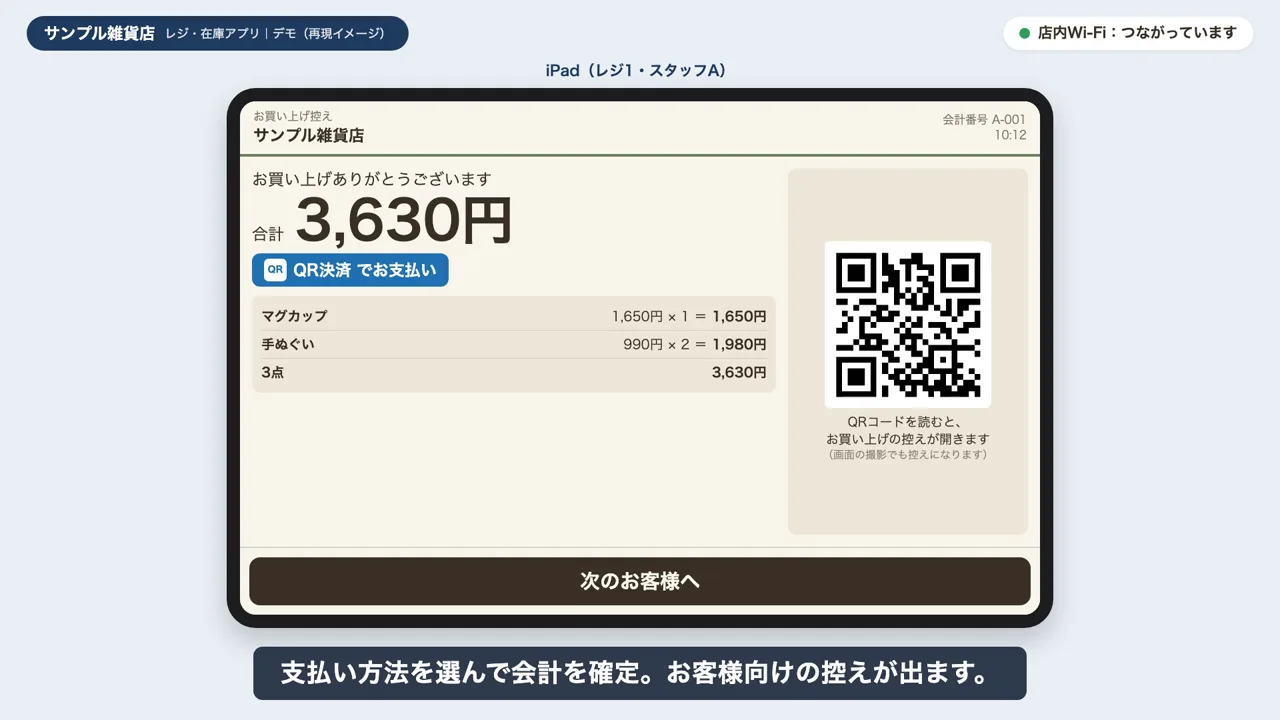Click the お買い上げありがとうございます message

tap(372, 179)
